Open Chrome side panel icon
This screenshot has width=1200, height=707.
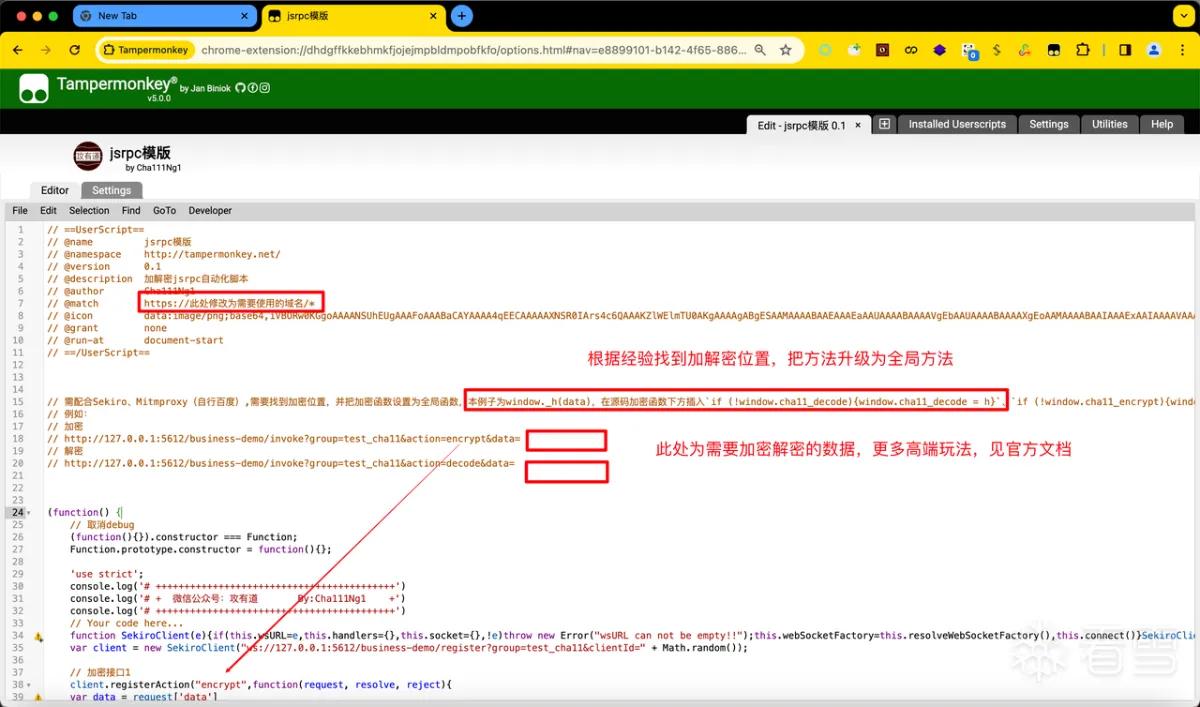(1125, 50)
